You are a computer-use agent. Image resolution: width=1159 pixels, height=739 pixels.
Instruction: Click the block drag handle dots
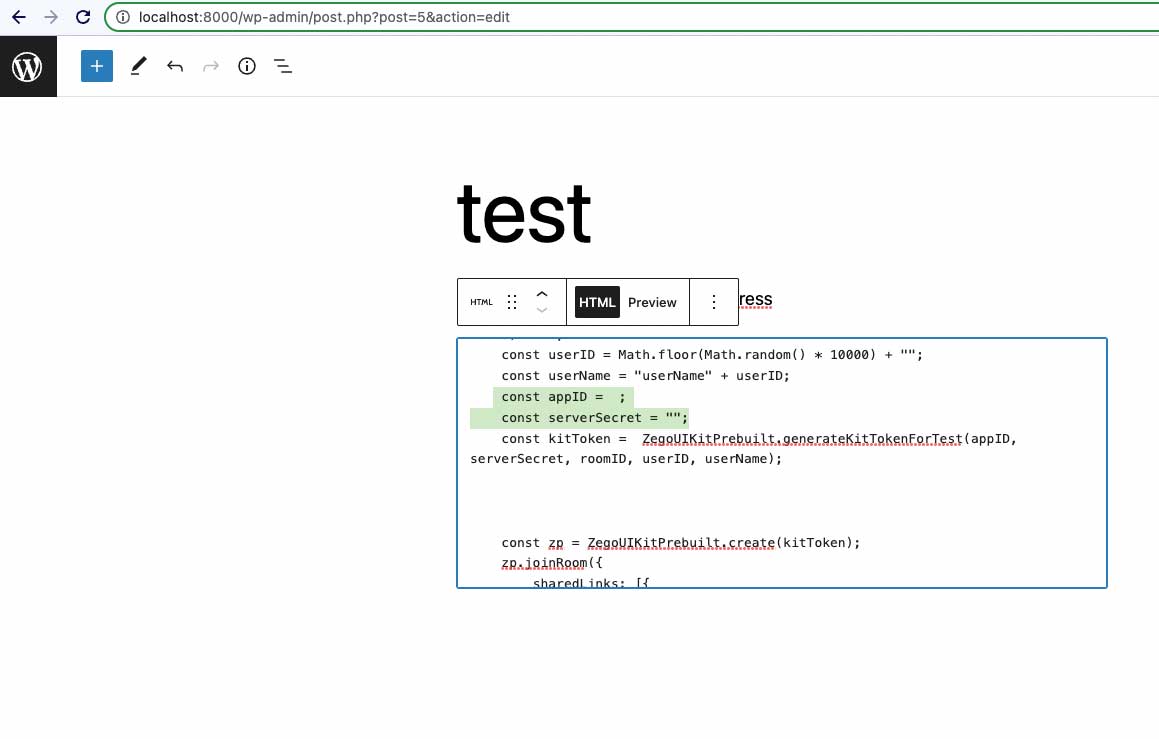tap(512, 302)
